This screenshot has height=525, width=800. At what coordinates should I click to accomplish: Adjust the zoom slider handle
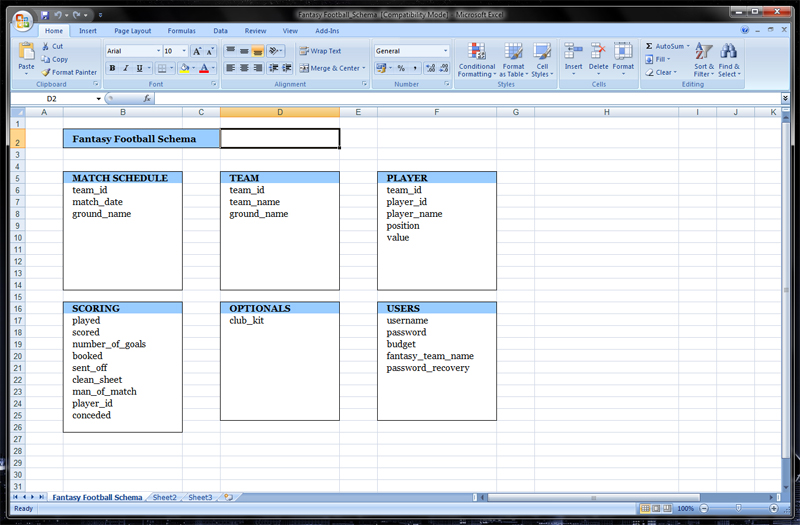(x=738, y=508)
